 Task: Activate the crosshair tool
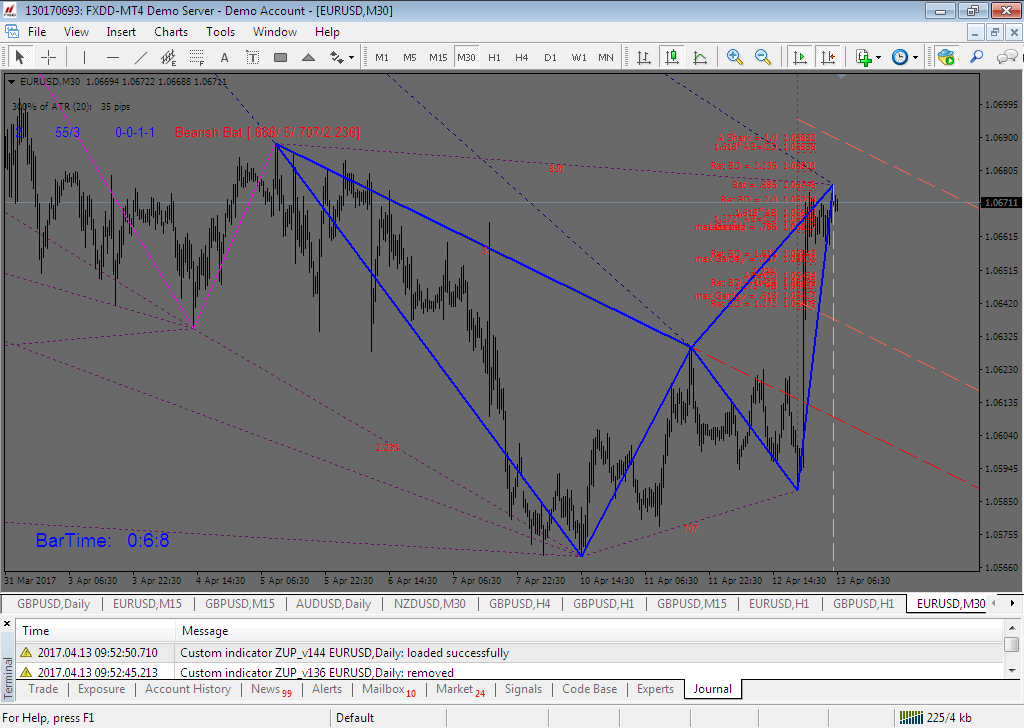48,57
